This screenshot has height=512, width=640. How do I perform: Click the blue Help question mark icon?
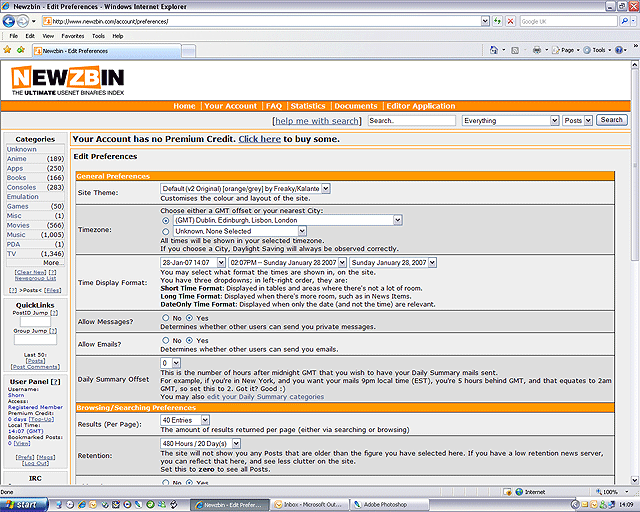tap(619, 50)
